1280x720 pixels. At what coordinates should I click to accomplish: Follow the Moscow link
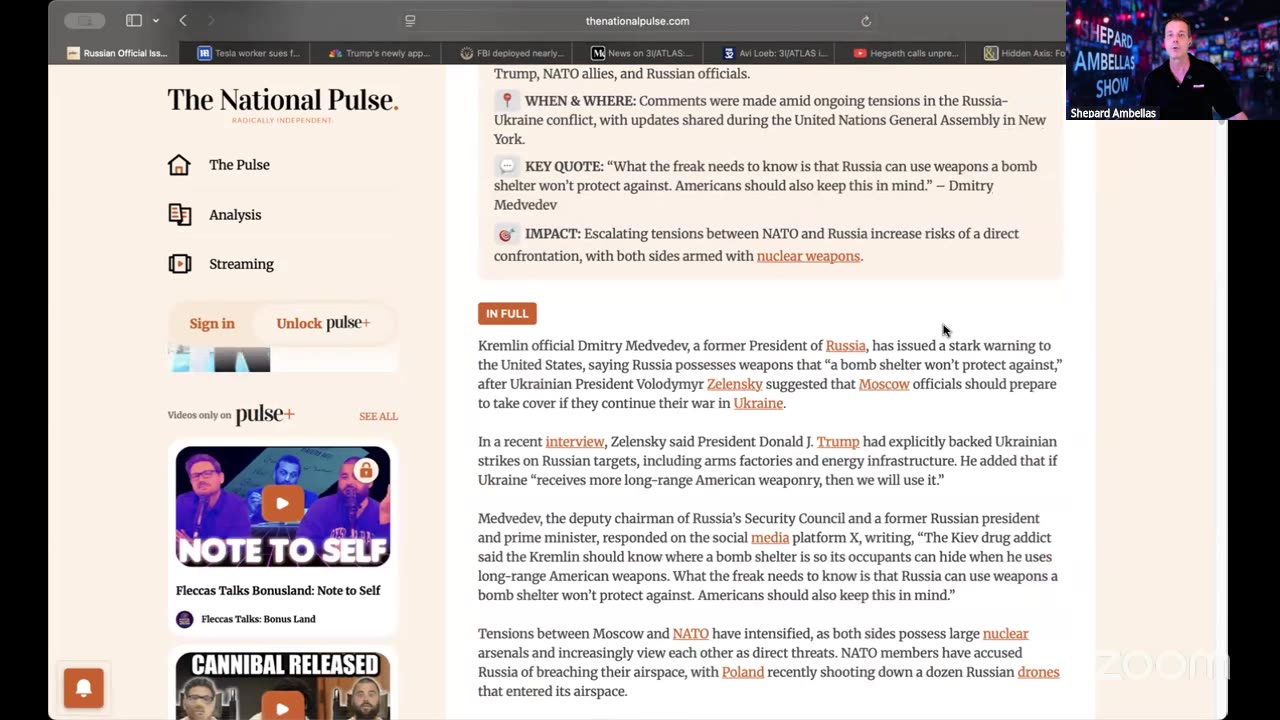[884, 384]
